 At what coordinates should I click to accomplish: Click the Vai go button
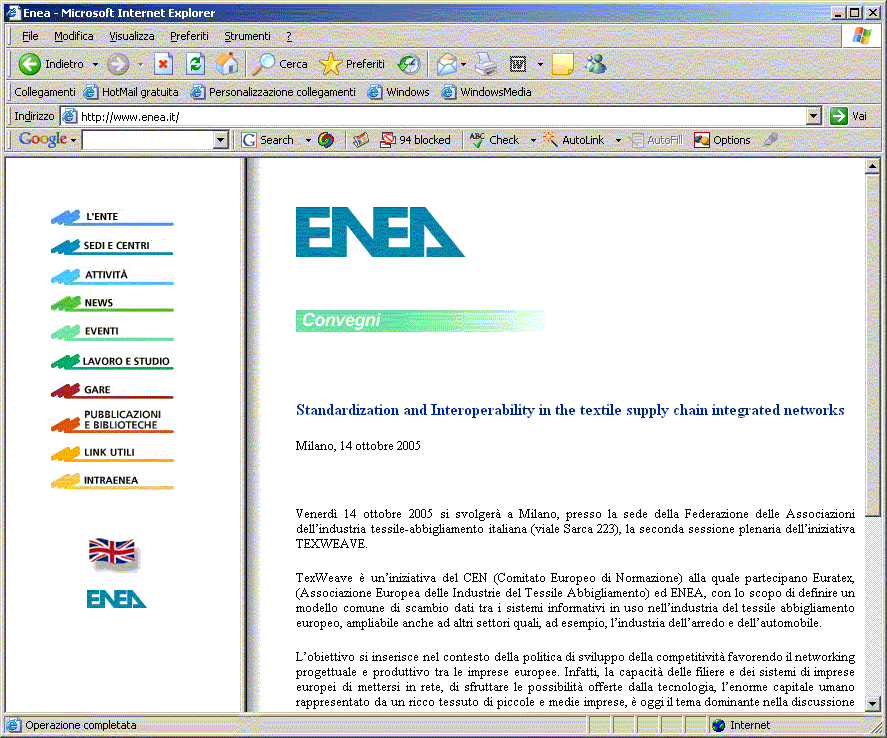point(849,116)
